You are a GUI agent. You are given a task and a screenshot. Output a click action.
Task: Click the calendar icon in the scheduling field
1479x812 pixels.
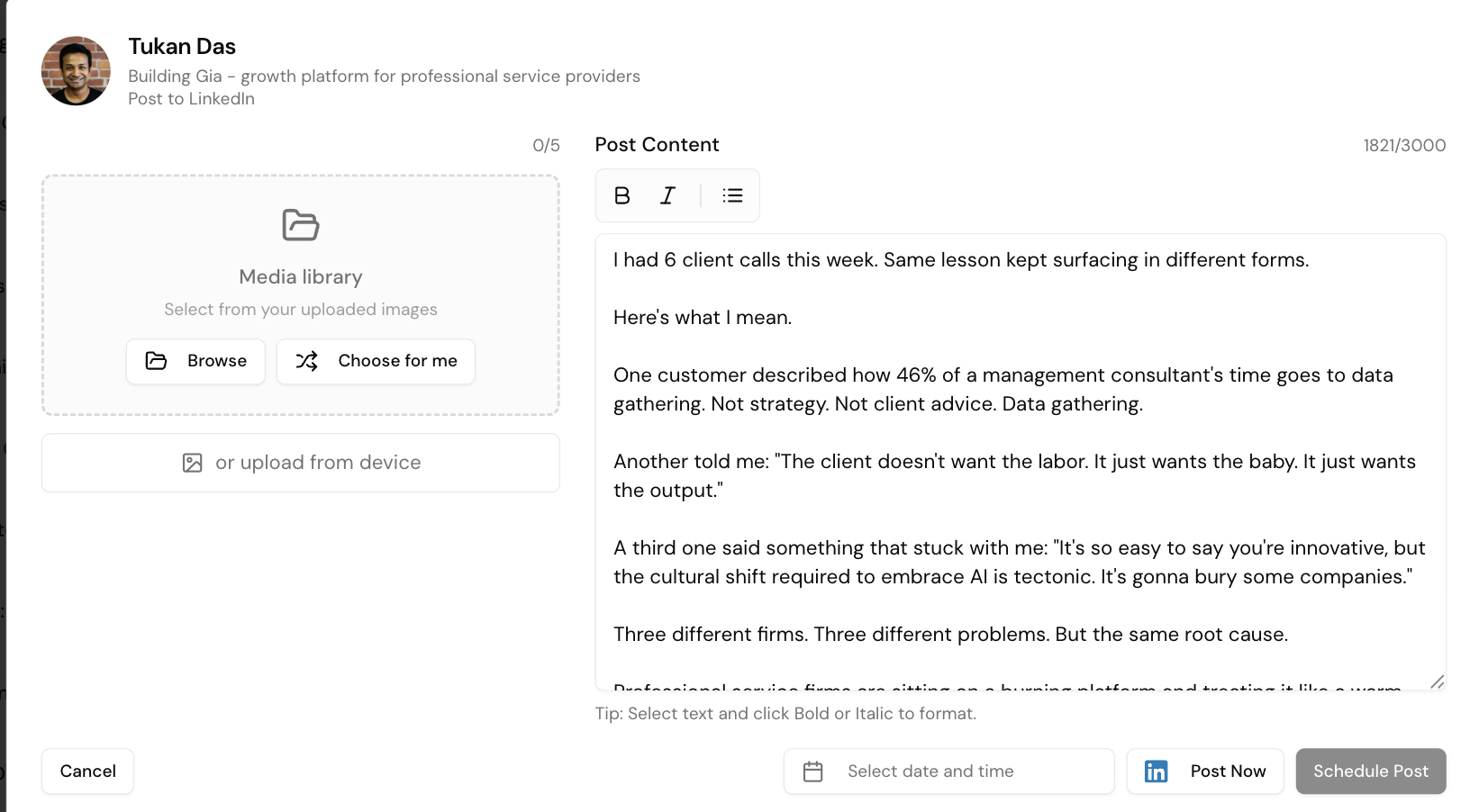click(x=813, y=771)
